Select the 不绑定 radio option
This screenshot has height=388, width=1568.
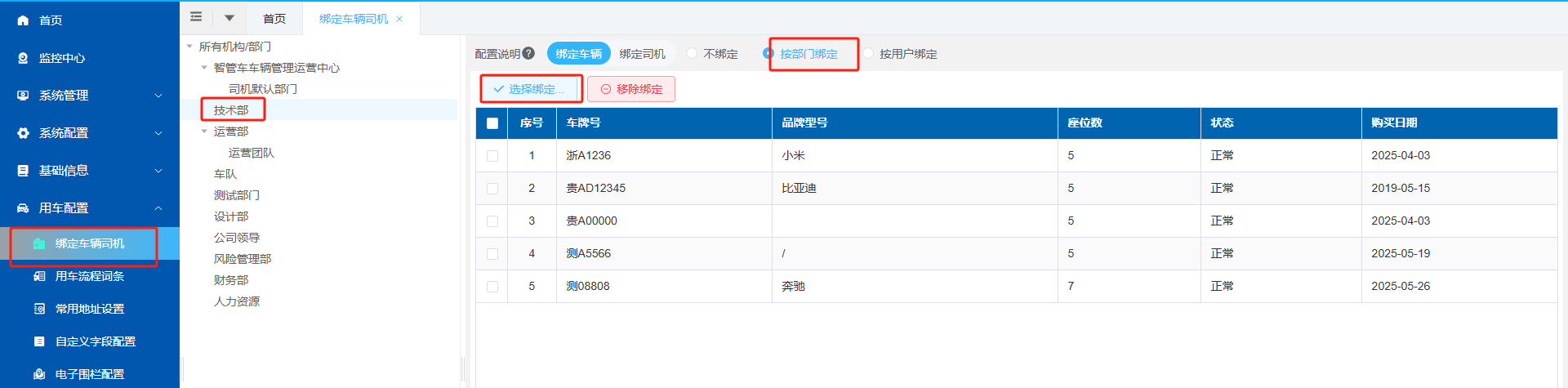[693, 53]
